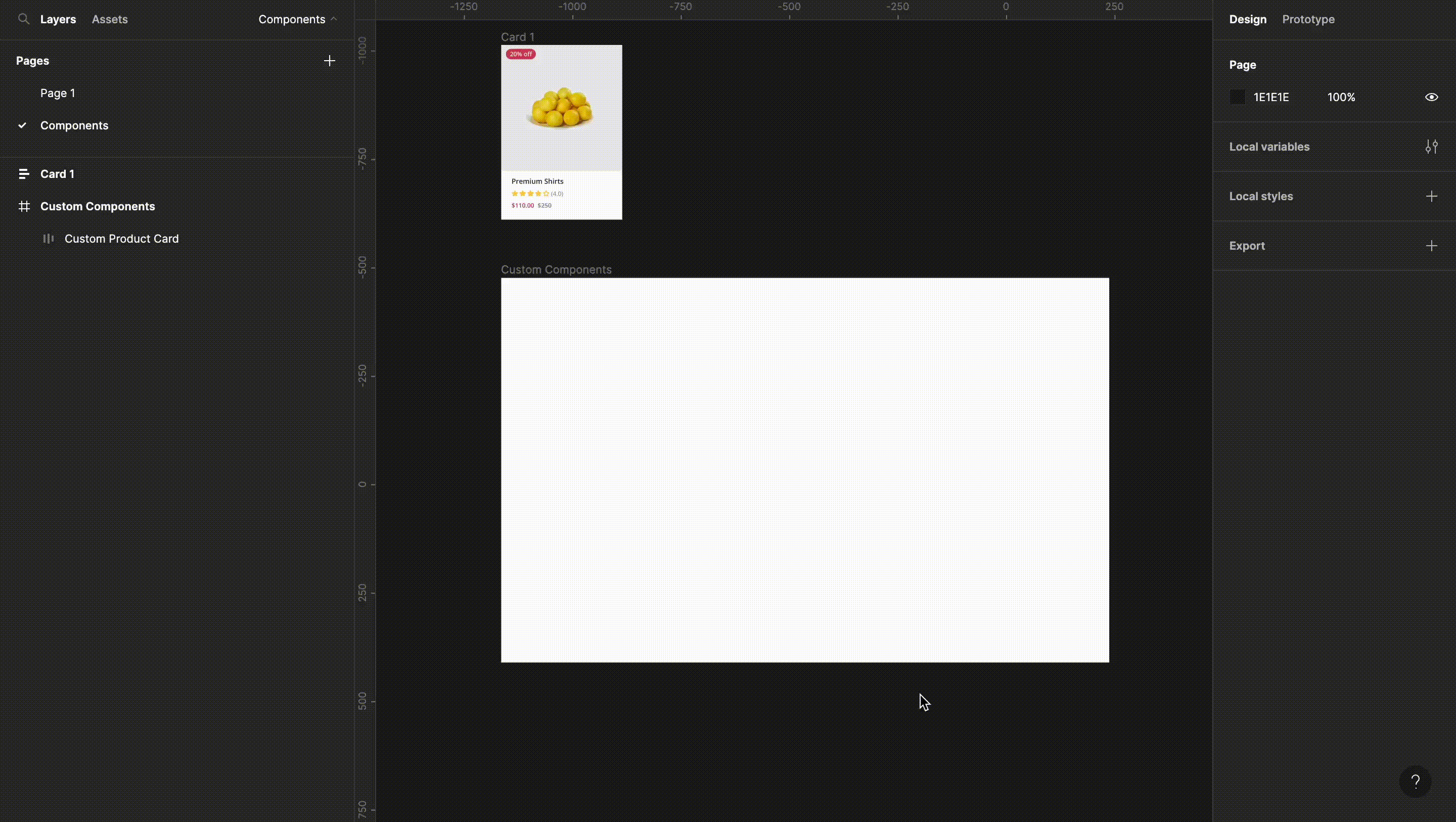The height and width of the screenshot is (822, 1456).
Task: Click the Card 1 frame label on canvas
Action: pos(517,37)
